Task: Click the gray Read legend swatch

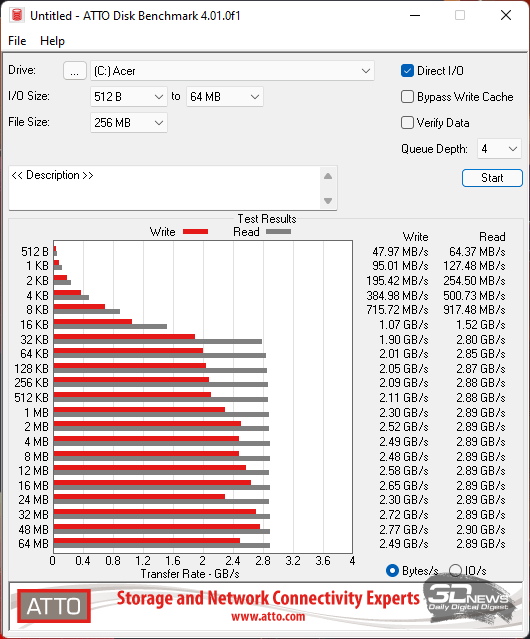Action: (278, 231)
